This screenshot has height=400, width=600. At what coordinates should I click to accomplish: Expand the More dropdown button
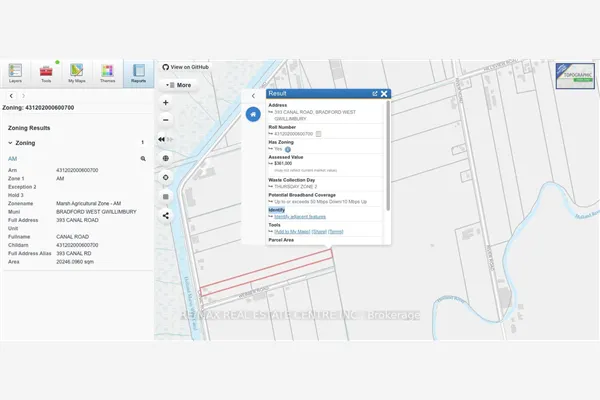click(178, 85)
